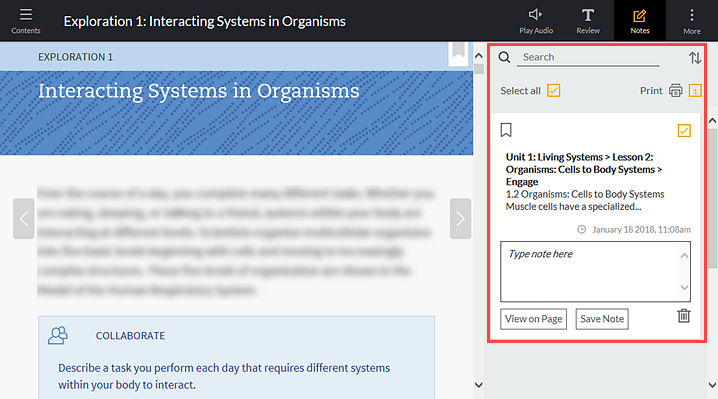Viewport: 718px width, 399px height.
Task: Click the Print label
Action: [651, 91]
